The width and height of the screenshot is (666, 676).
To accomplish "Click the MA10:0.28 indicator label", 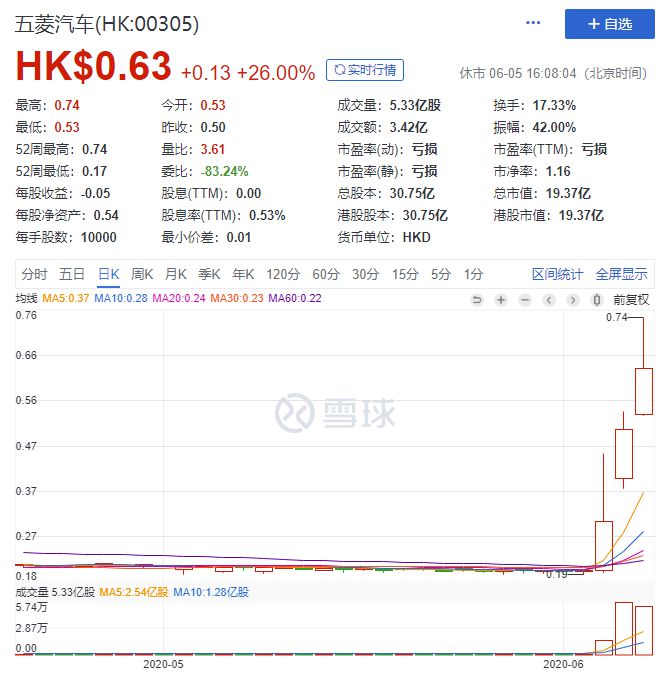I will pyautogui.click(x=121, y=298).
